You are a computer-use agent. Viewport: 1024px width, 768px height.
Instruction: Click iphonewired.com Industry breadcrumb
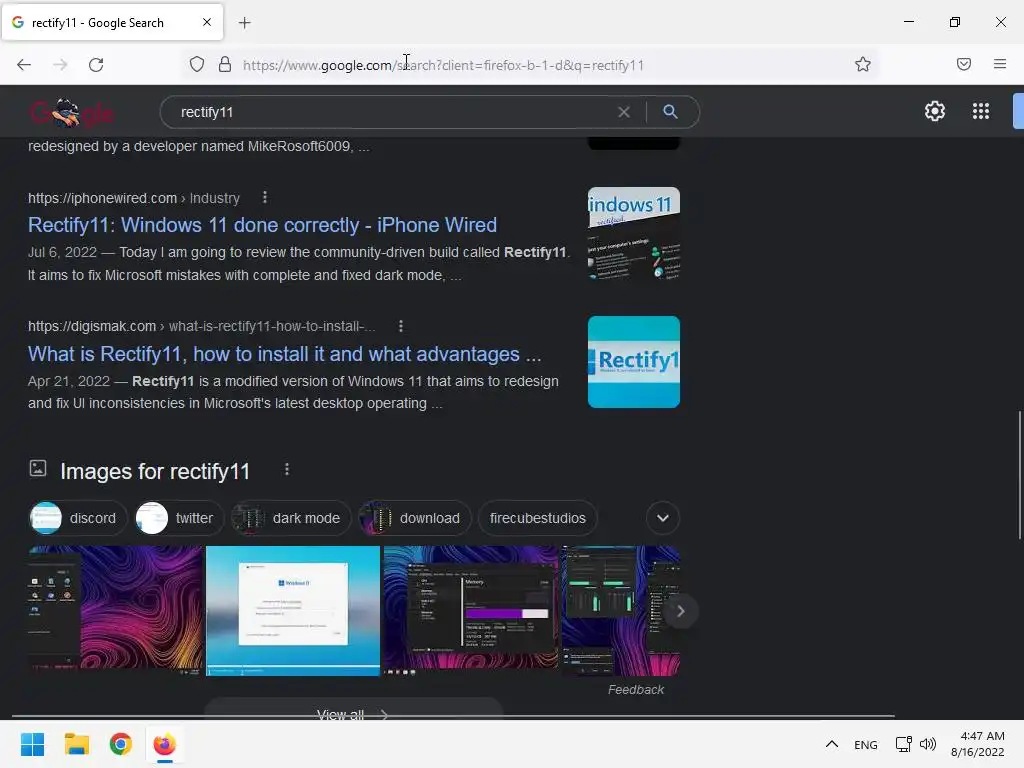click(134, 198)
